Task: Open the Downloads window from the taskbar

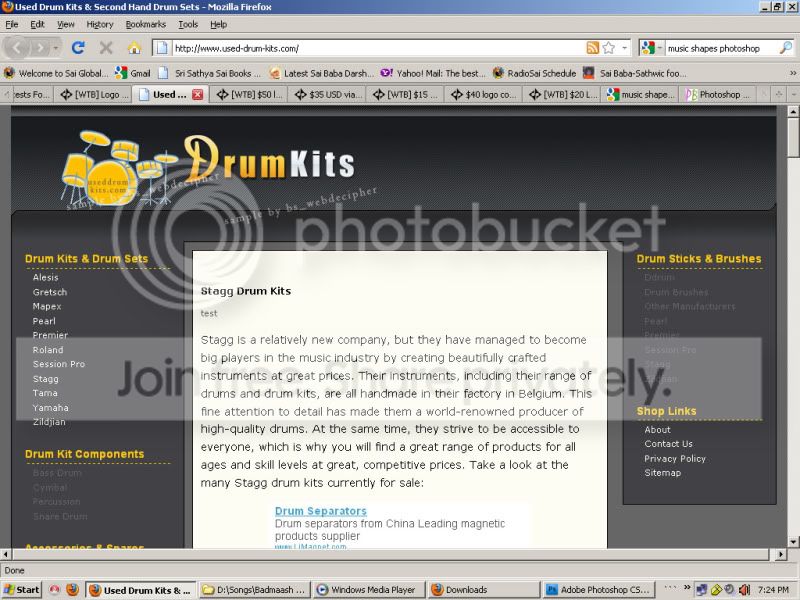Action: (x=483, y=590)
